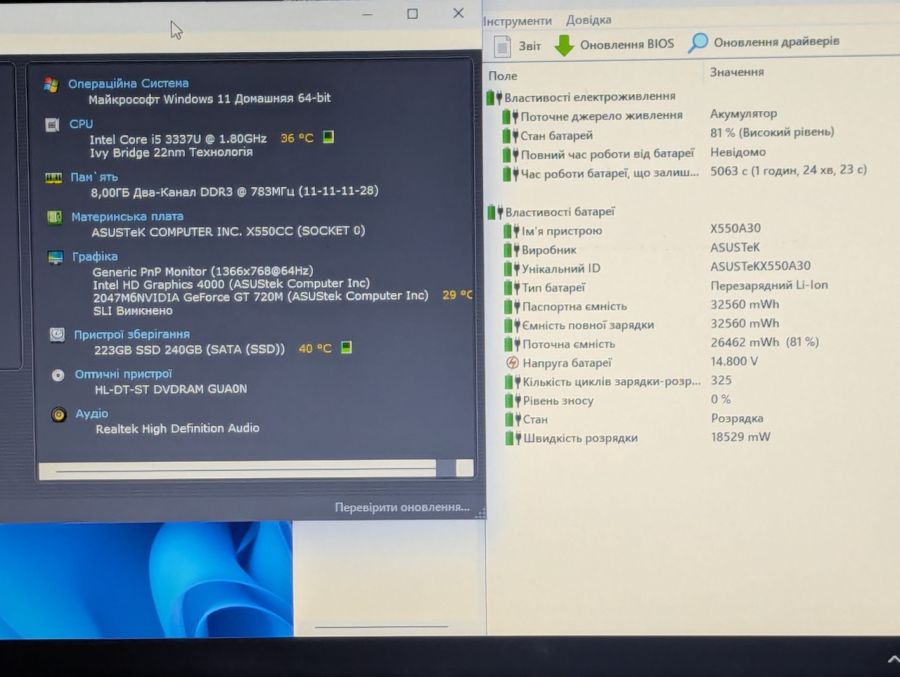Open the Довідка menu
Image resolution: width=900 pixels, height=677 pixels.
point(588,20)
